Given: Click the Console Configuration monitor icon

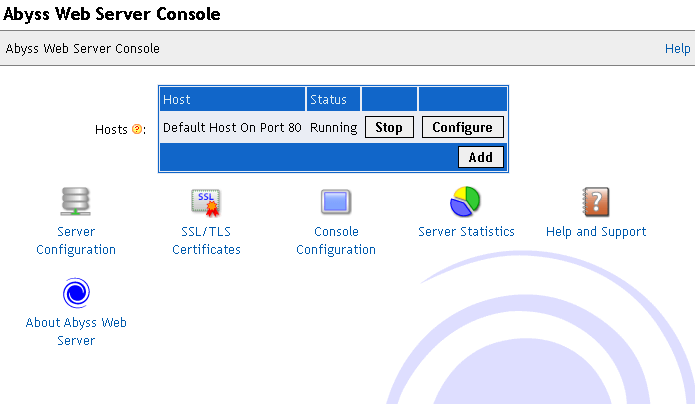Looking at the screenshot, I should [336, 202].
